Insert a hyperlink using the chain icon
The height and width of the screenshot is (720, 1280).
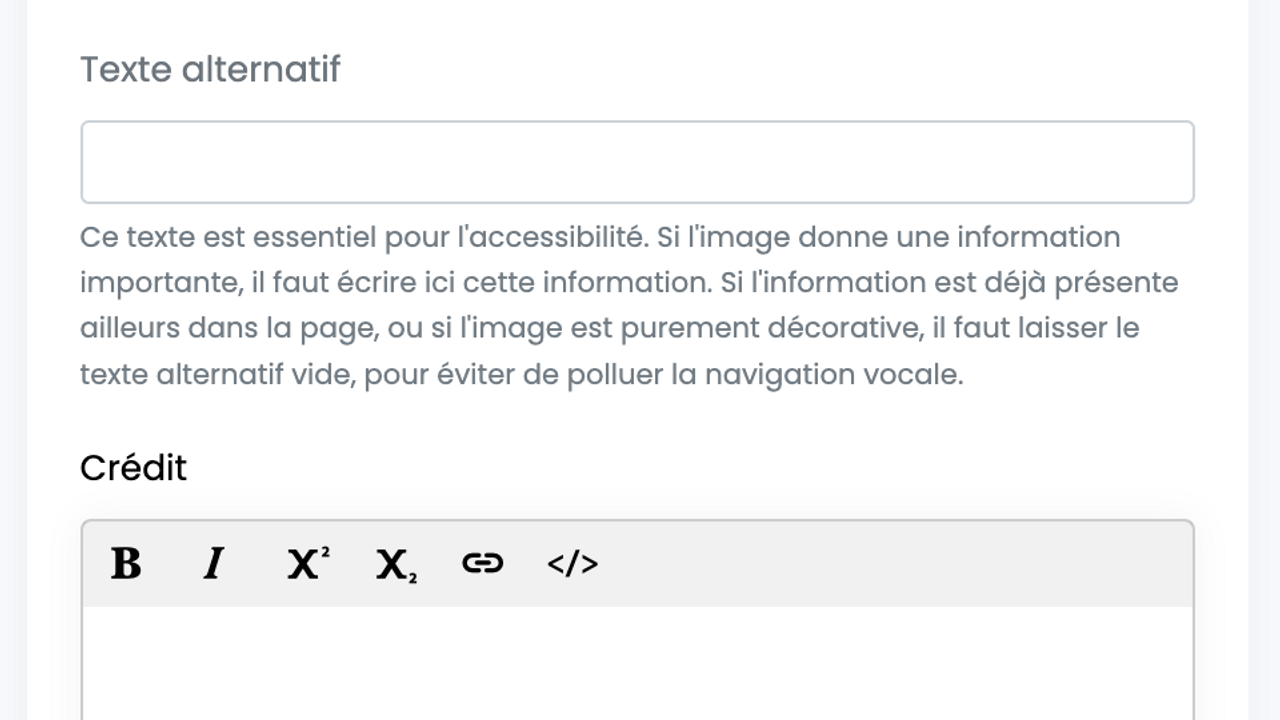click(x=483, y=563)
